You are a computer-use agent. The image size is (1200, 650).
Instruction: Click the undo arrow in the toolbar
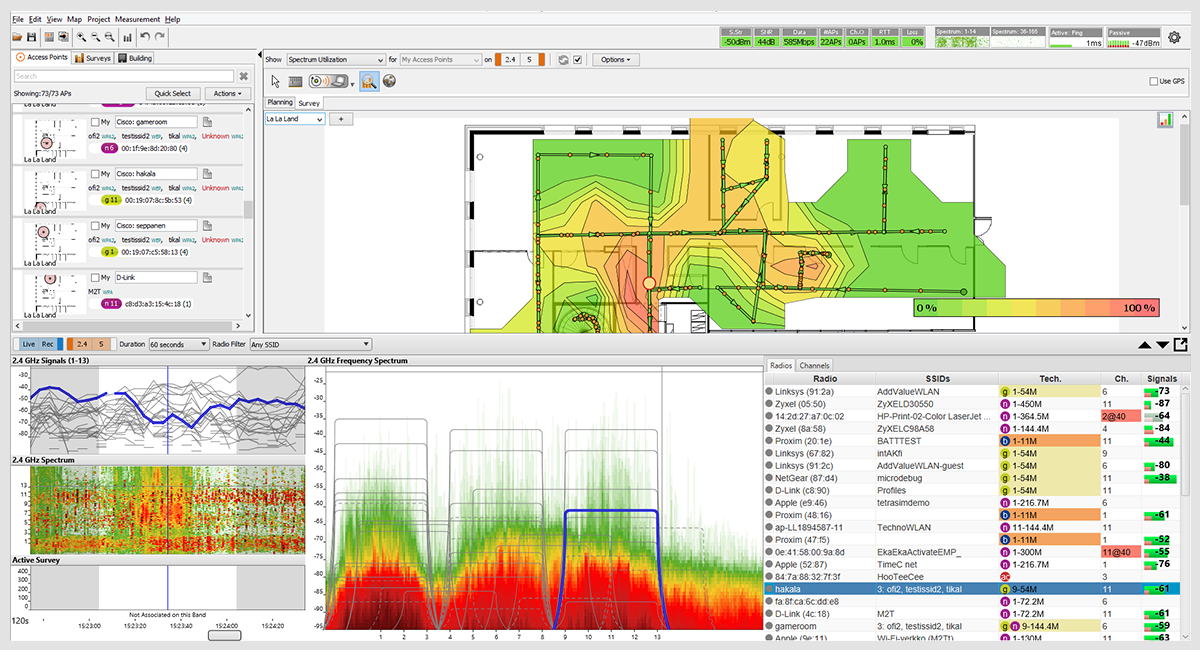click(145, 37)
